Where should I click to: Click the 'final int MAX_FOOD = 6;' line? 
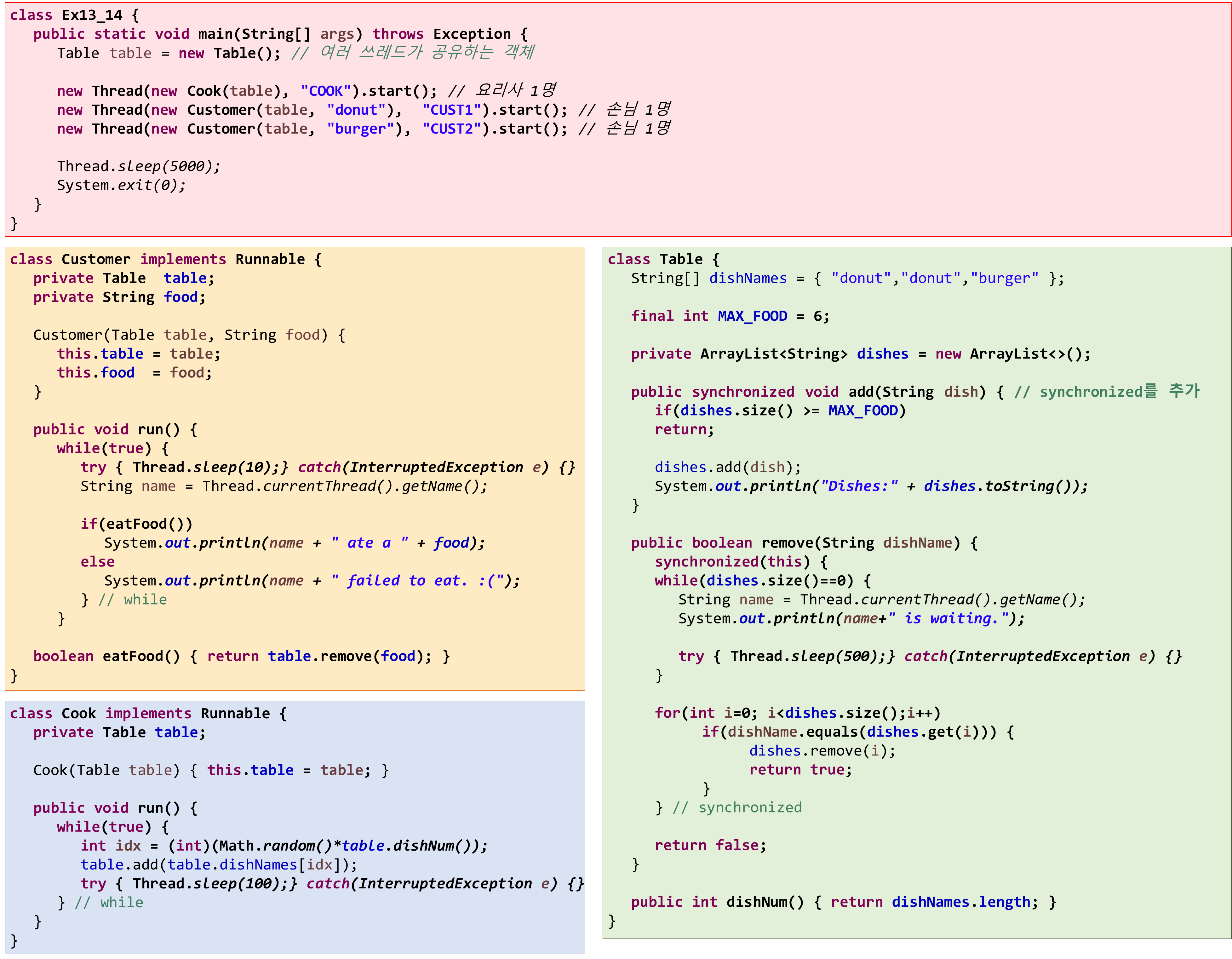[731, 317]
